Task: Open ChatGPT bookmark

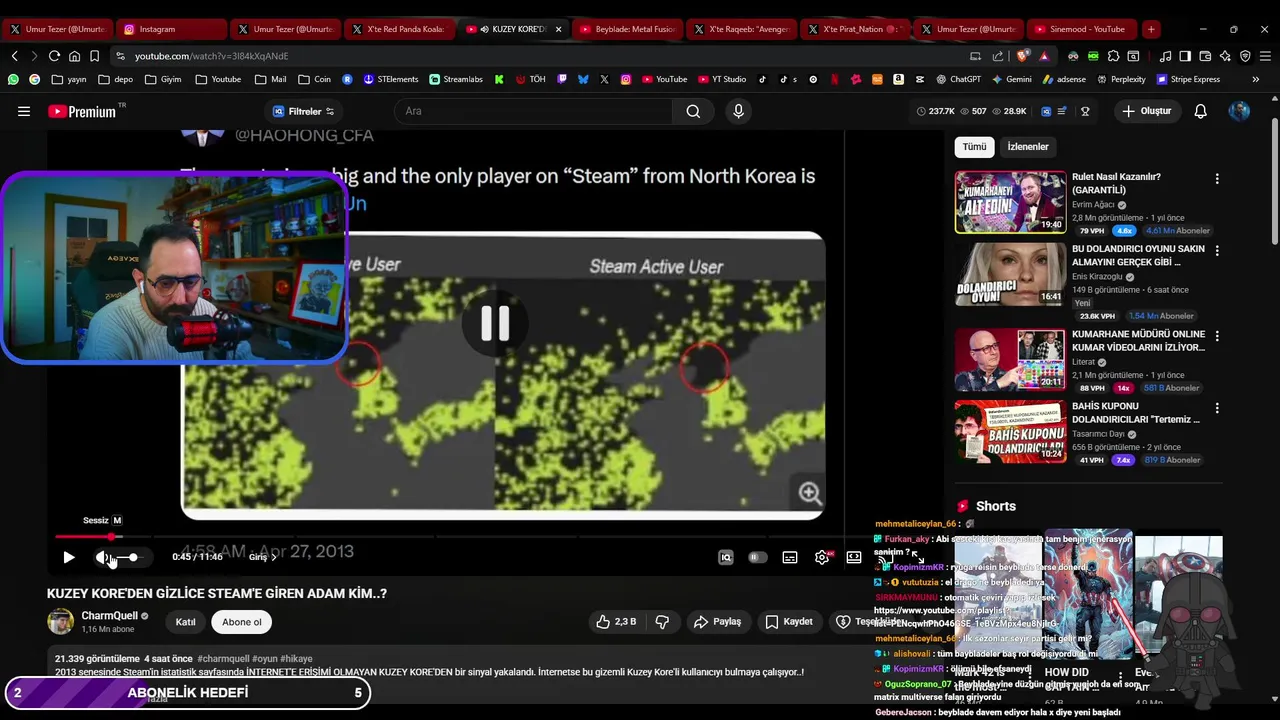Action: 958,79
